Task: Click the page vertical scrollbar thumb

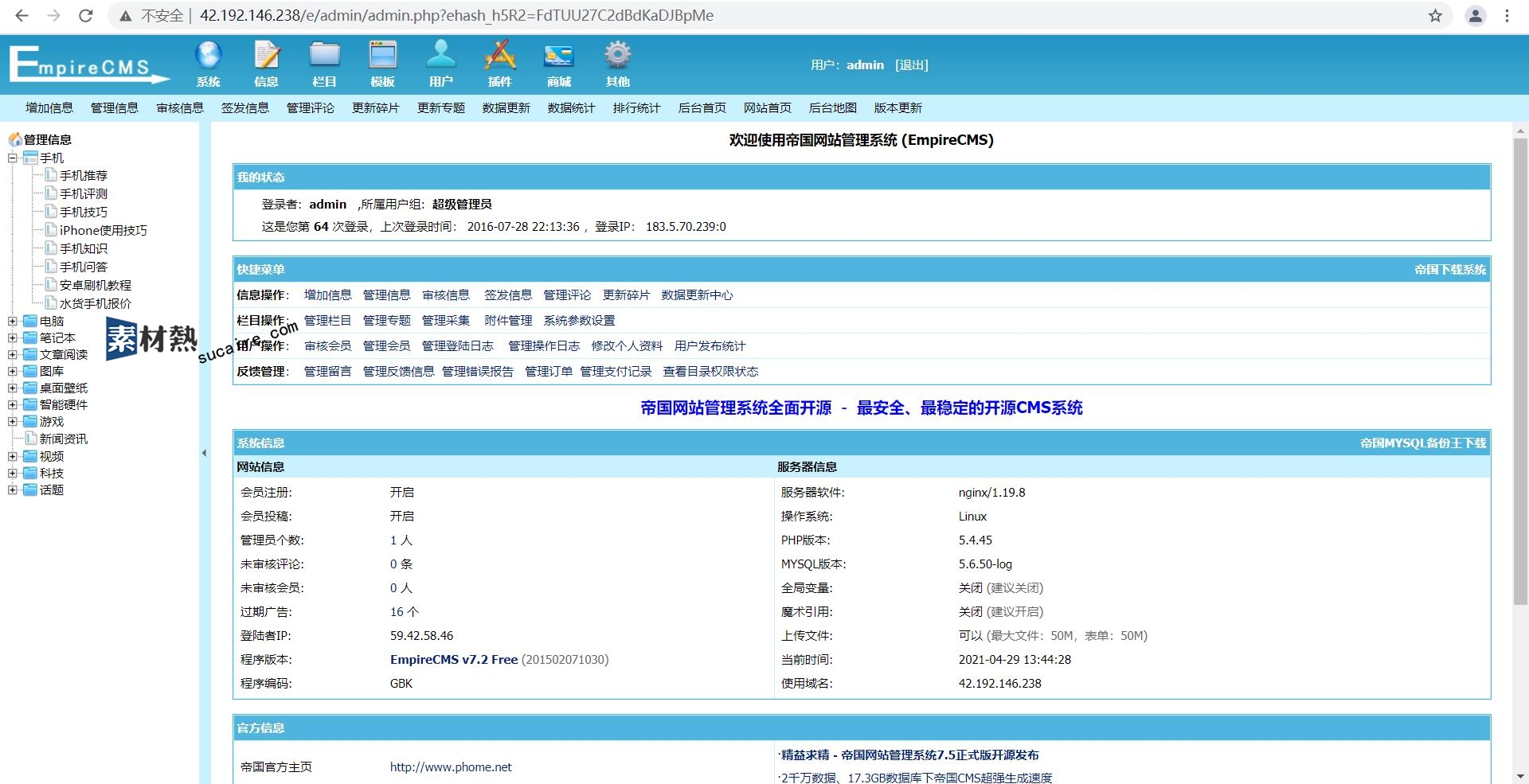Action: point(1520,372)
